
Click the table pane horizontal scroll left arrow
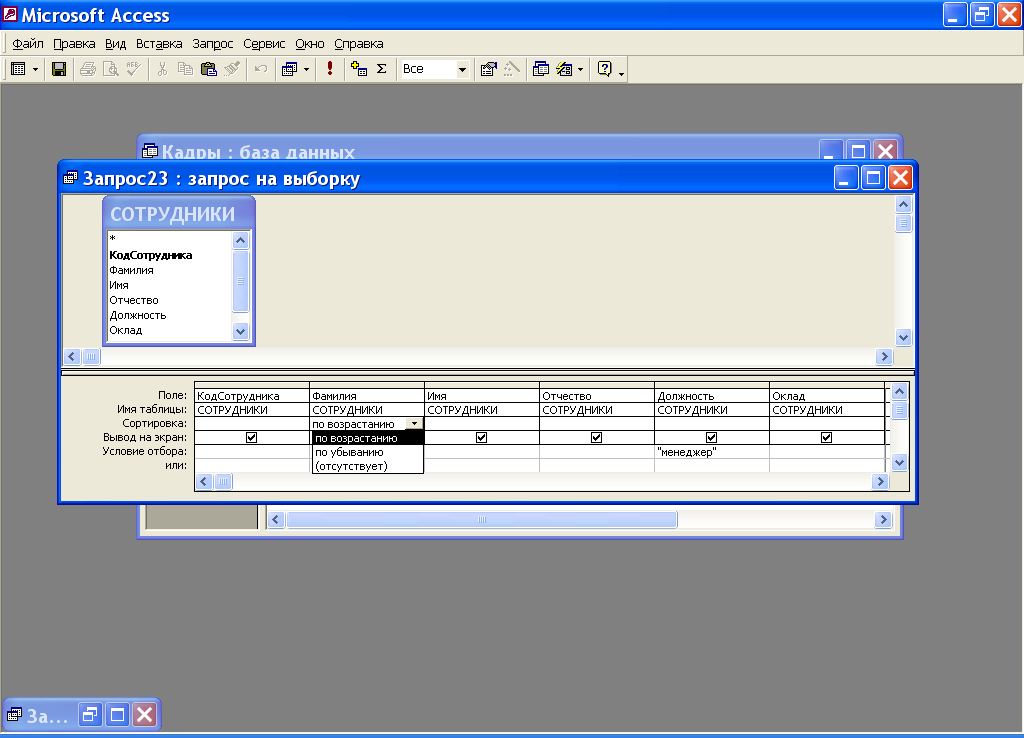point(72,357)
